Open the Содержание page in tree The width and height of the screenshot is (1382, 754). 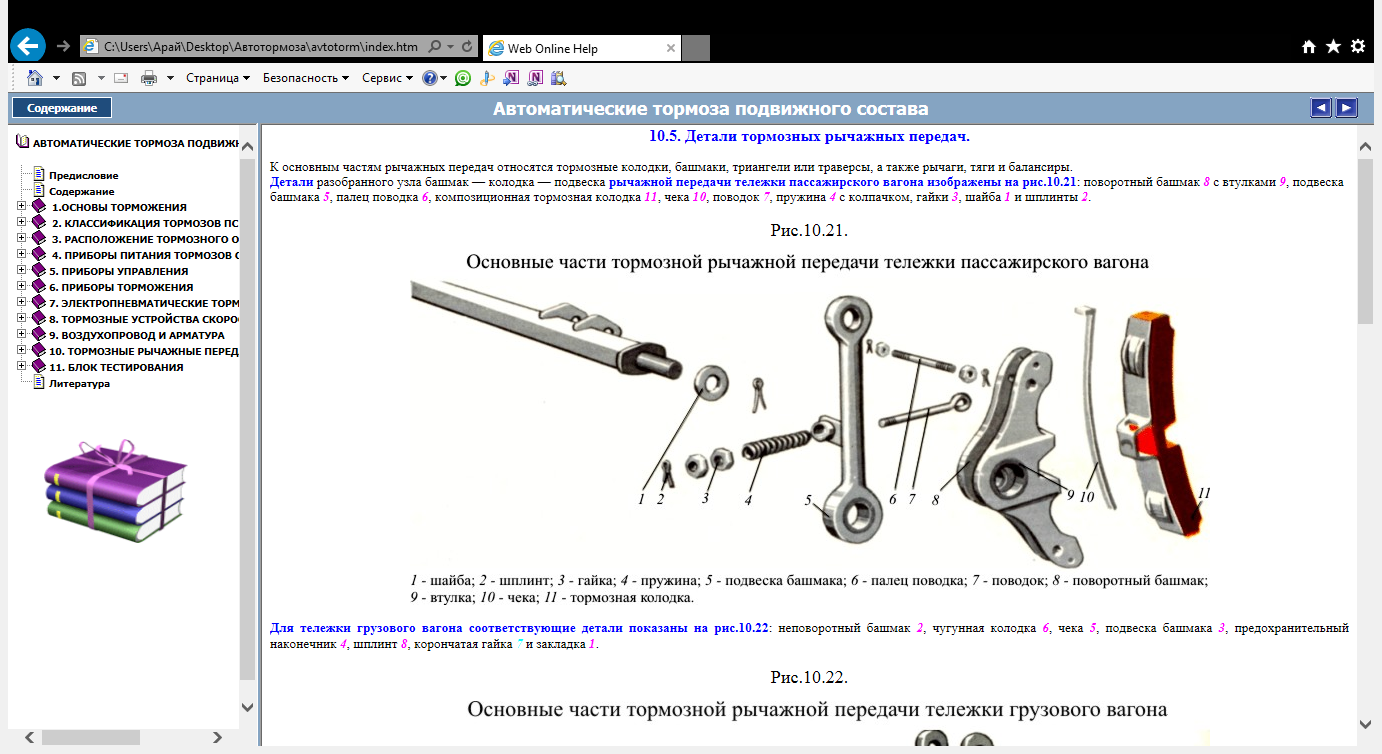81,191
